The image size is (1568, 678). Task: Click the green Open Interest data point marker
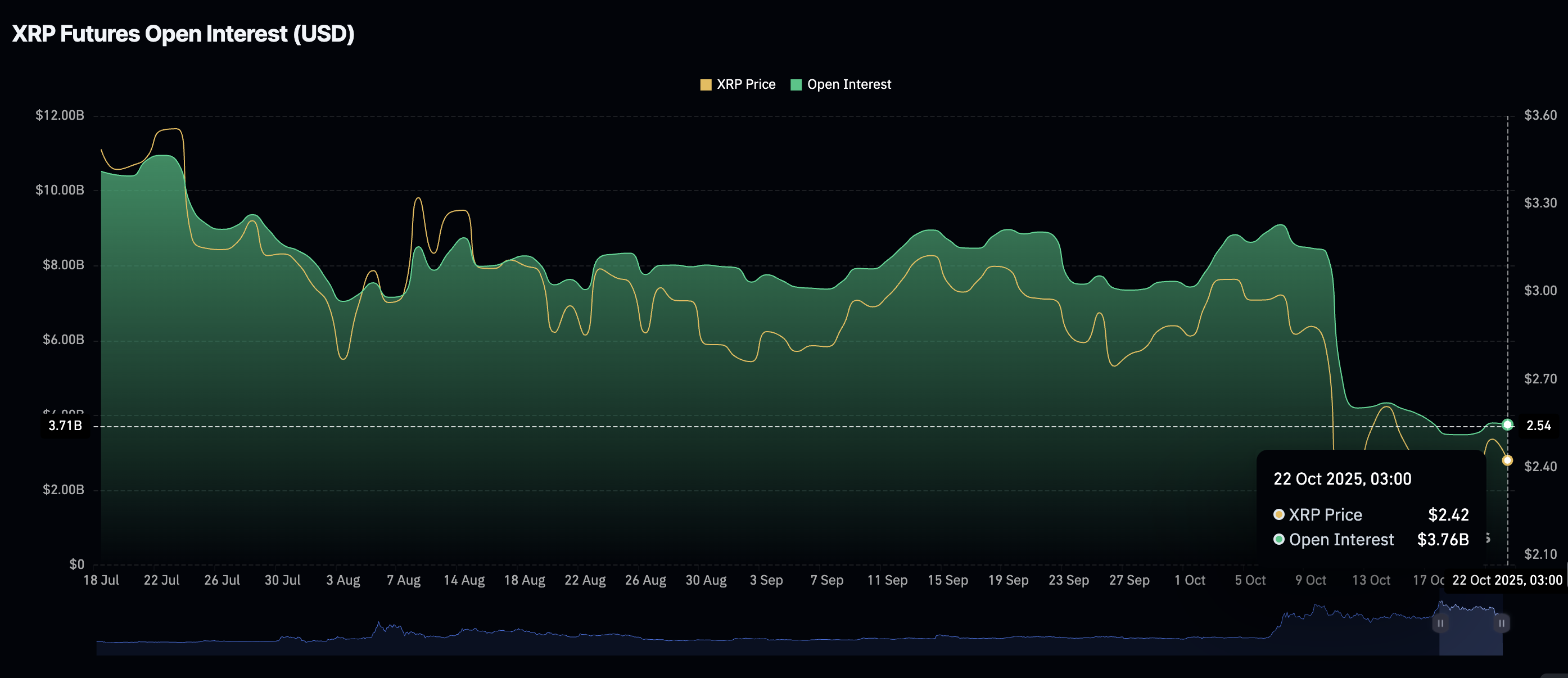click(1507, 425)
